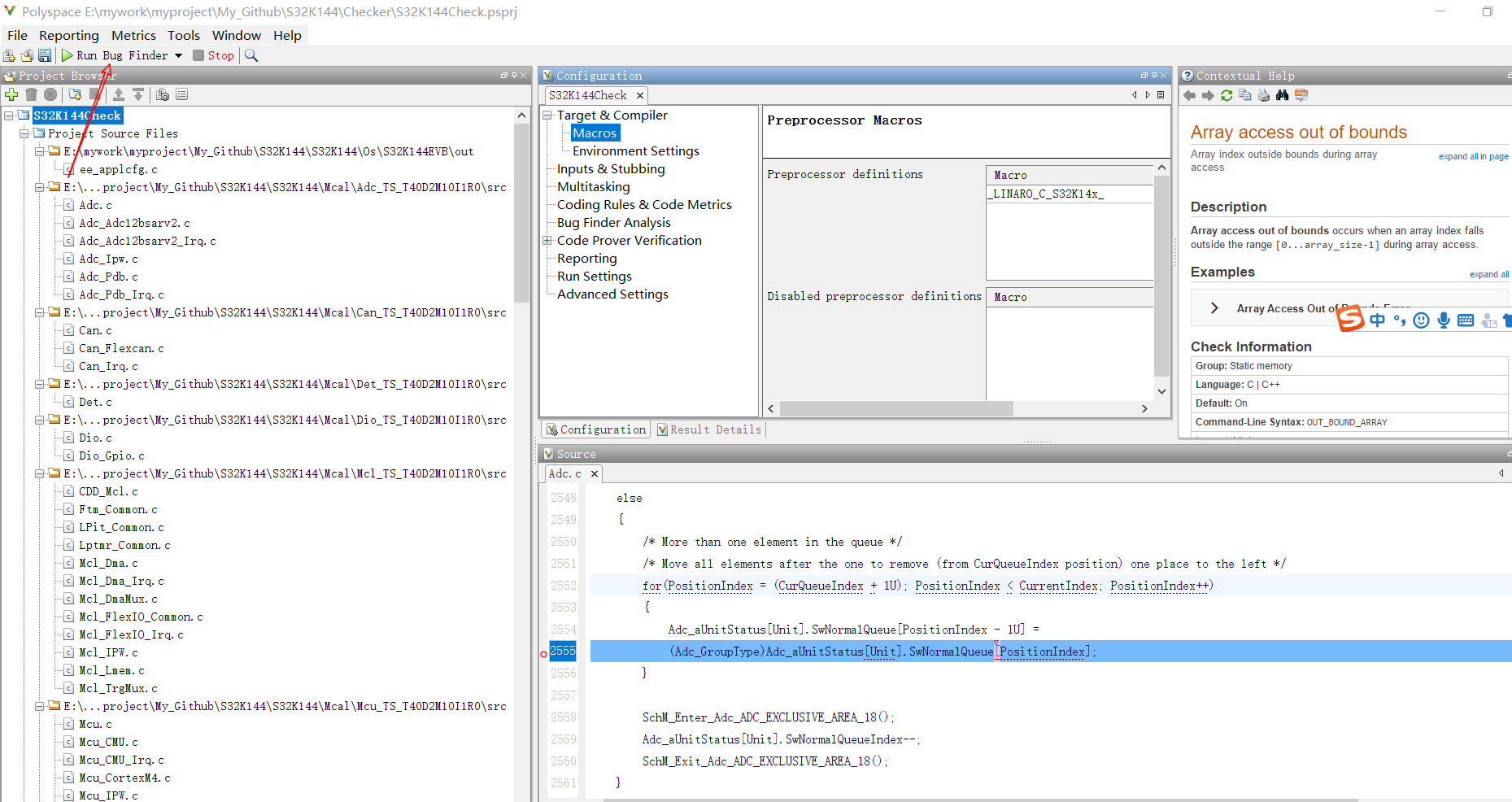Click the move up arrow icon in Project Browser
This screenshot has height=802, width=1512.
[119, 94]
